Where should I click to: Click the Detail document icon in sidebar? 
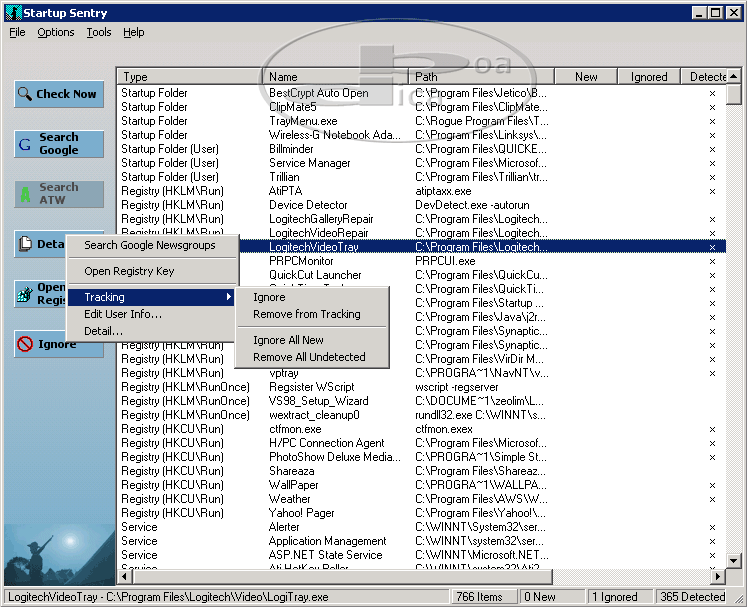pyautogui.click(x=25, y=244)
